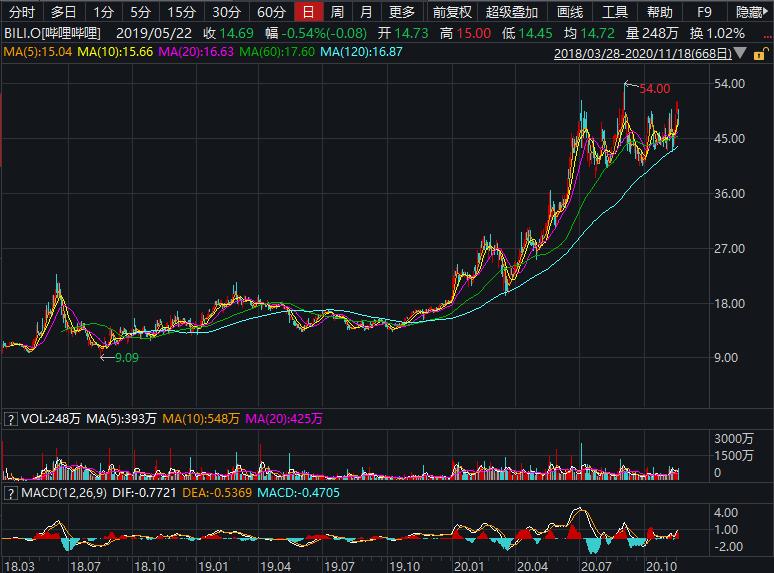This screenshot has width=774, height=573.
Task: Choose the 60分 period tab
Action: coord(270,12)
